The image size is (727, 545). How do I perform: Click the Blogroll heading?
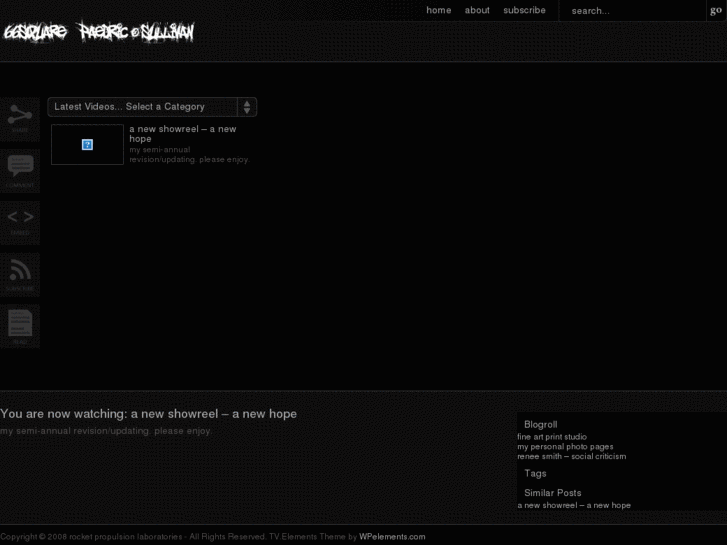pos(541,424)
